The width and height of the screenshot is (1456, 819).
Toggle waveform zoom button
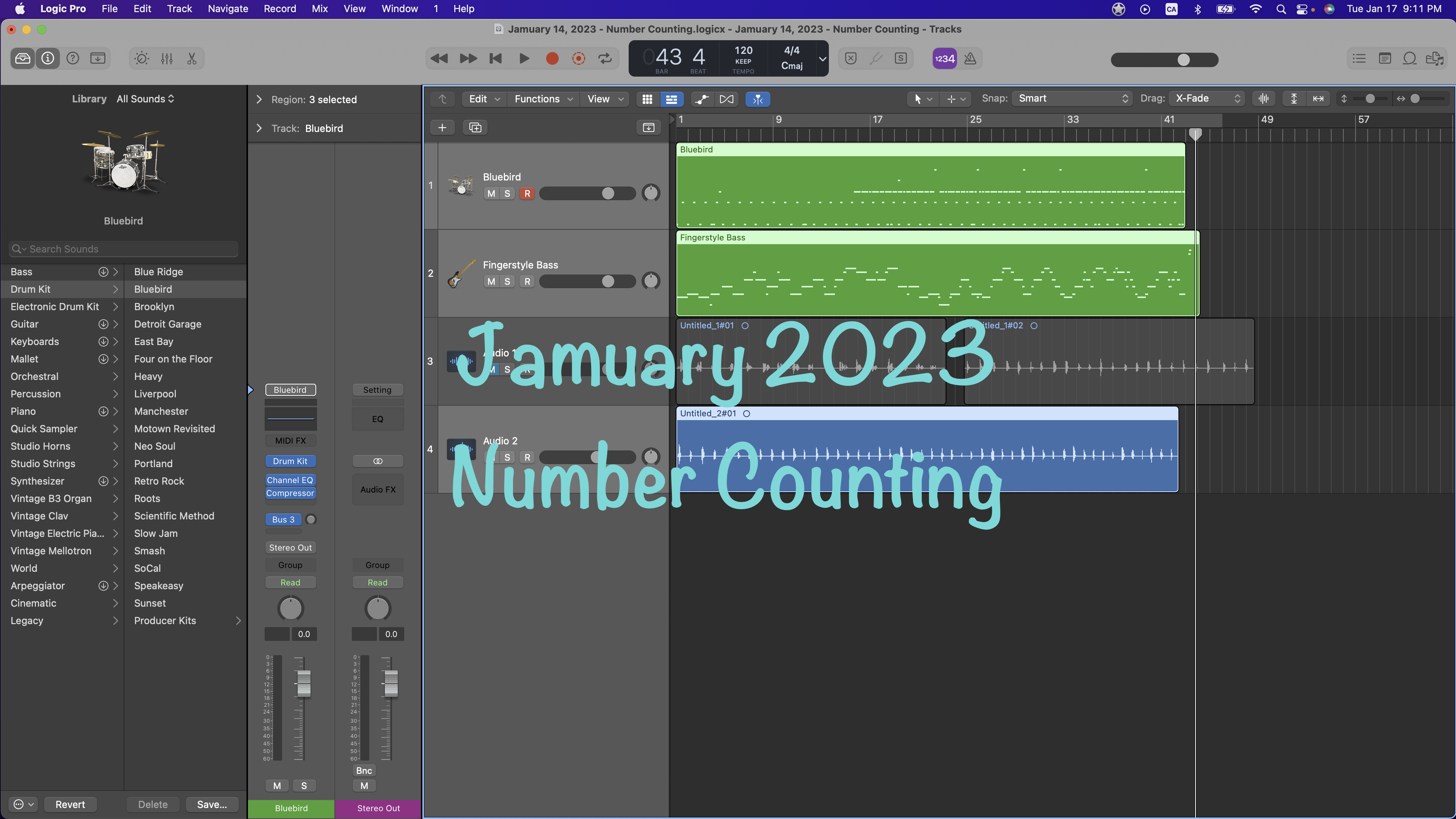[1264, 98]
